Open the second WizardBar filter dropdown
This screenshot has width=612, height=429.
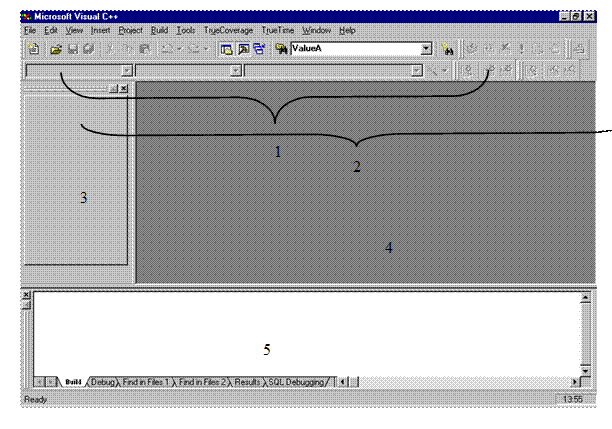tap(236, 70)
